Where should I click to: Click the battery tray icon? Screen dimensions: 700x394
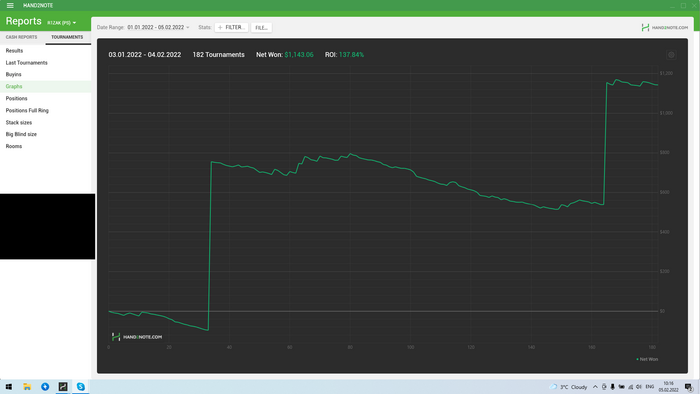point(621,387)
